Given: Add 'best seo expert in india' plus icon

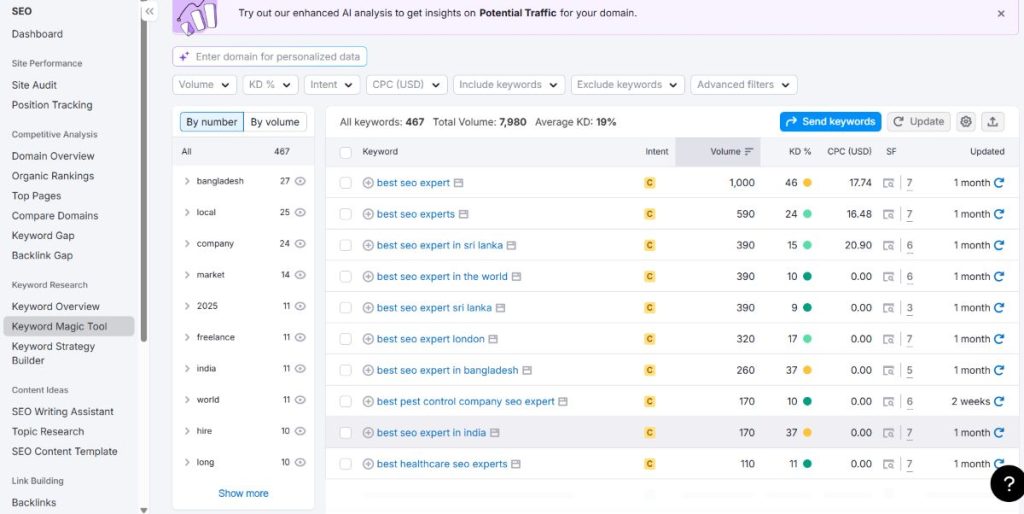Looking at the screenshot, I should [x=368, y=432].
